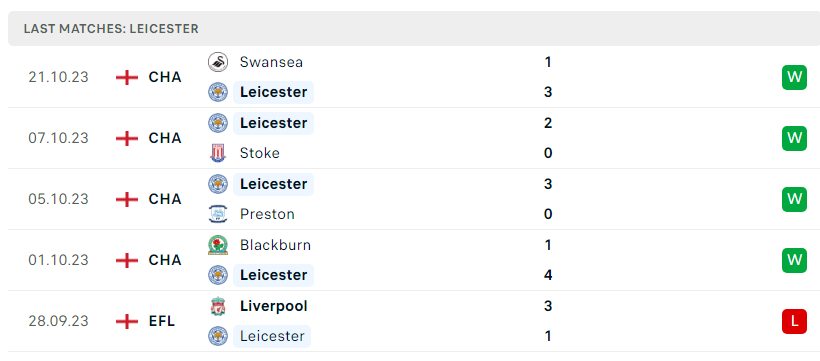
Task: Click the Blackburn club crest icon
Action: point(218,245)
